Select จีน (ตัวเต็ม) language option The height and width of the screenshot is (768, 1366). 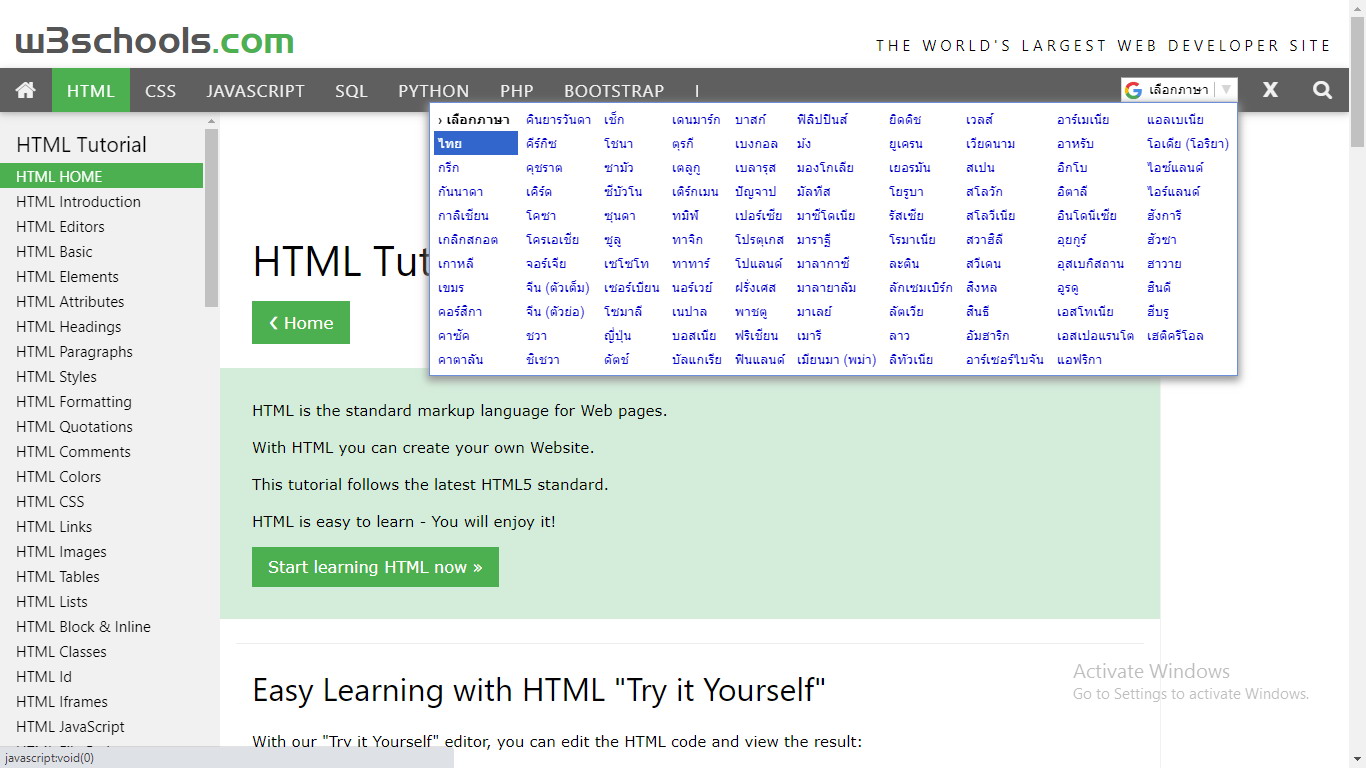click(x=557, y=287)
